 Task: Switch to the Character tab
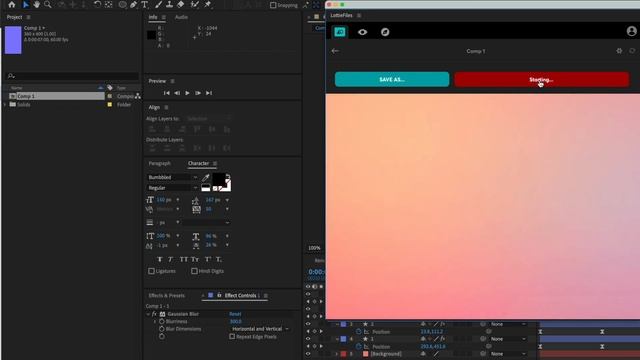click(x=198, y=163)
